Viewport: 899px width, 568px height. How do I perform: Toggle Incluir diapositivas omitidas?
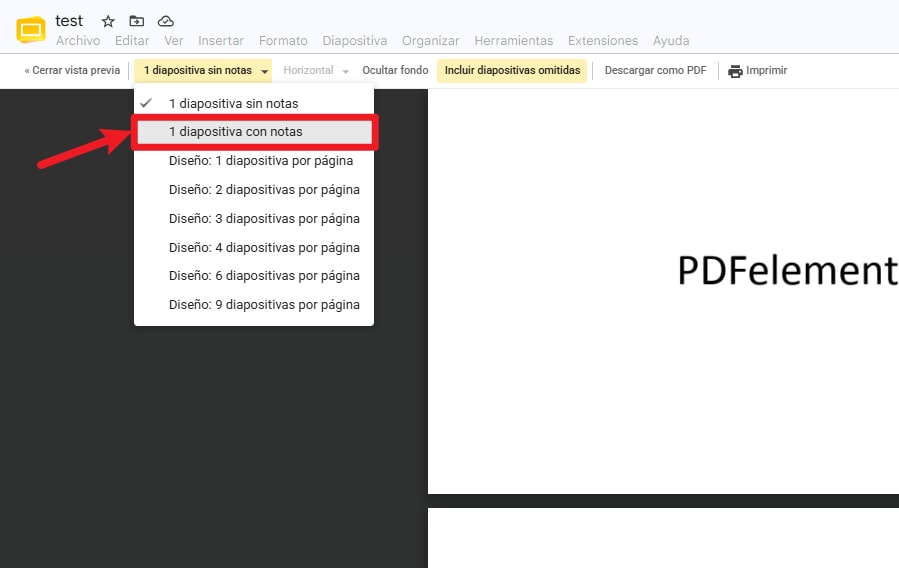coord(512,70)
